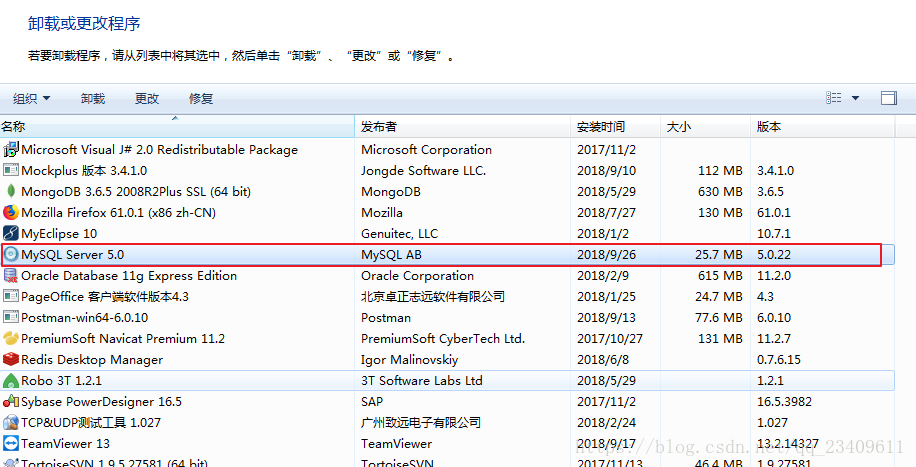Image resolution: width=916 pixels, height=467 pixels.
Task: Click the Robo 3T icon
Action: 11,380
